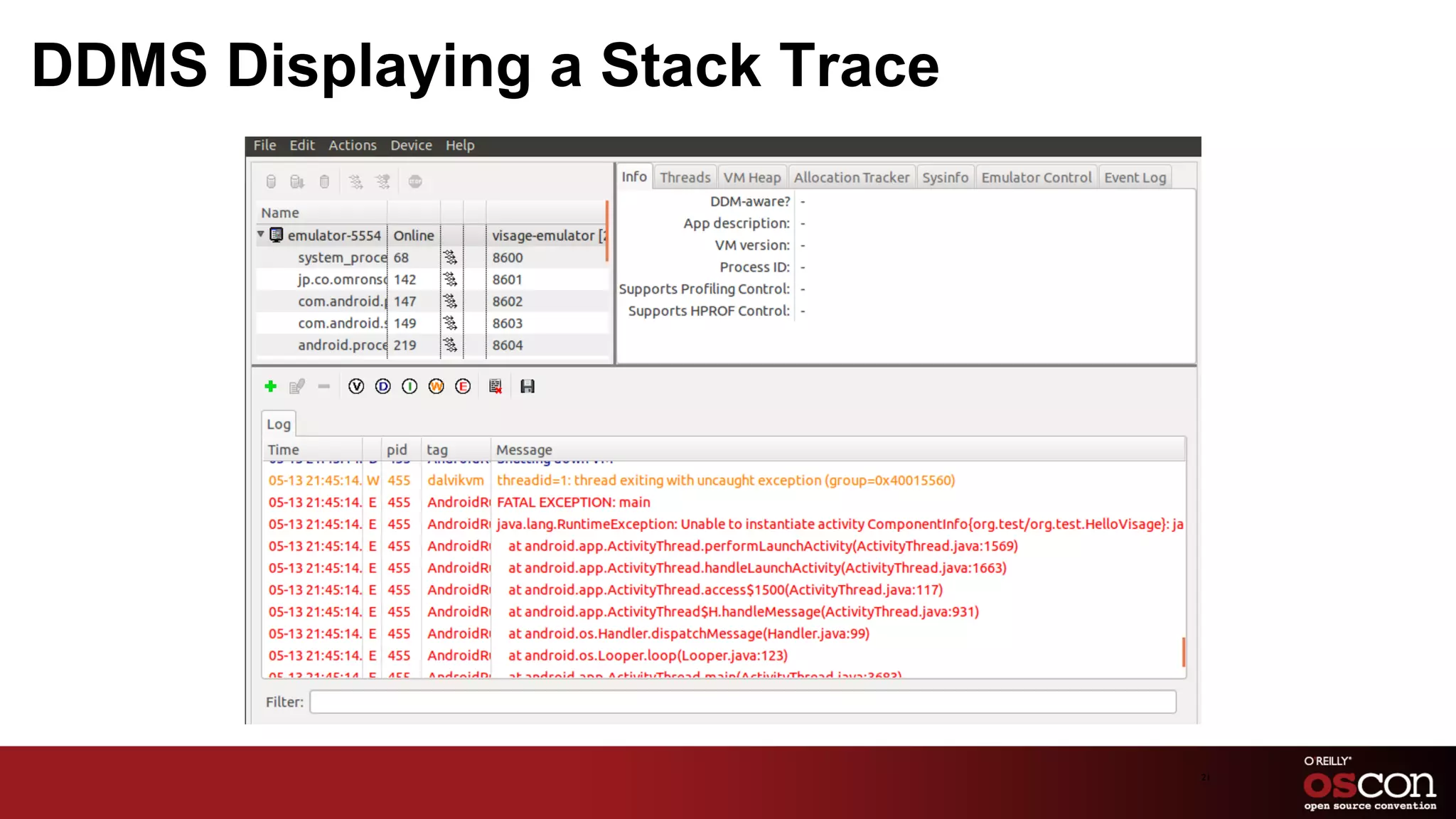Open the Allocation Tracker tab
Screen dimensions: 1456x819
pyautogui.click(x=852, y=178)
